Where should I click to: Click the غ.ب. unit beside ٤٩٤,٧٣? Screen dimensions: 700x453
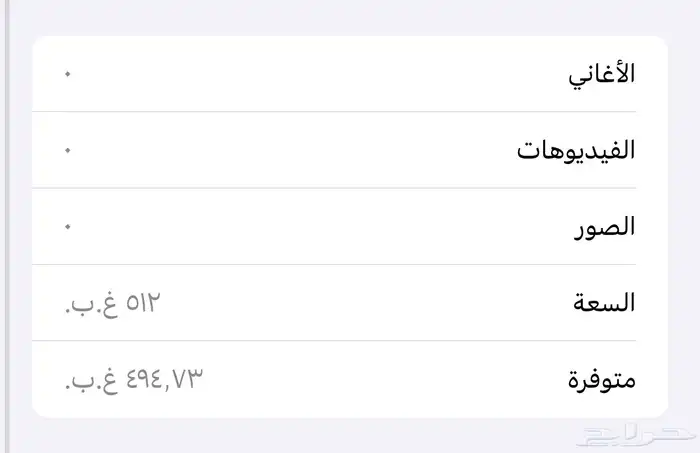pyautogui.click(x=91, y=380)
